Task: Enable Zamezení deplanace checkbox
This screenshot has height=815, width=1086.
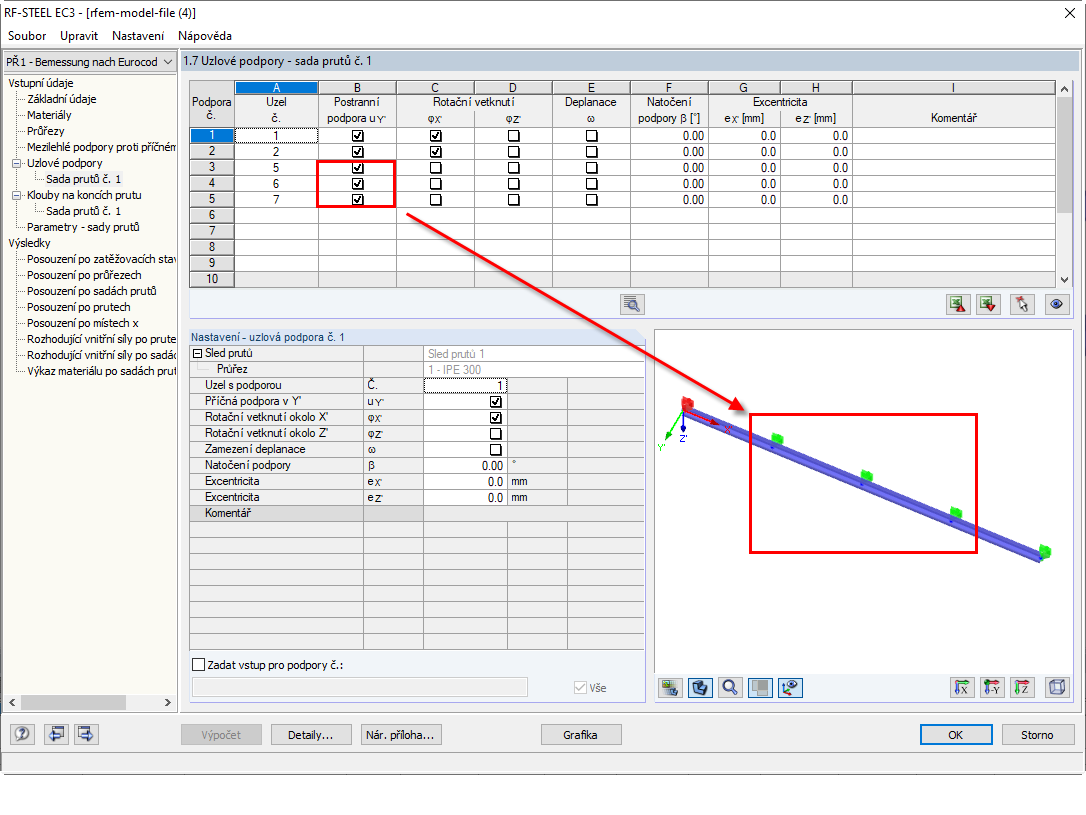Action: tap(496, 449)
